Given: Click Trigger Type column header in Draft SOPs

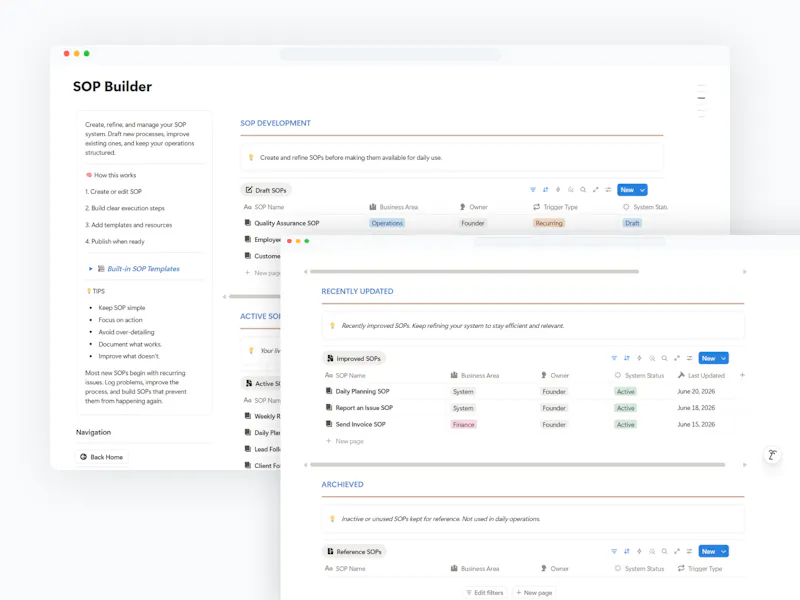Looking at the screenshot, I should (x=556, y=207).
